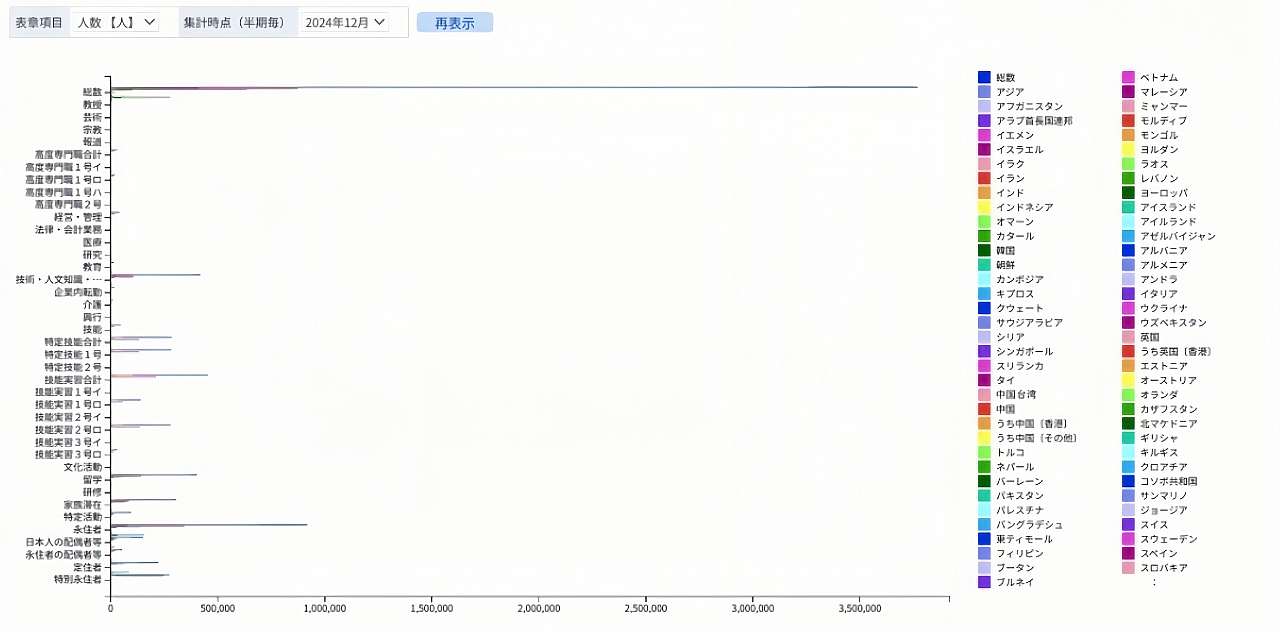Screen dimensions: 1280x633
Task: Click the 高度専門職合計 axis label
Action: [68, 154]
